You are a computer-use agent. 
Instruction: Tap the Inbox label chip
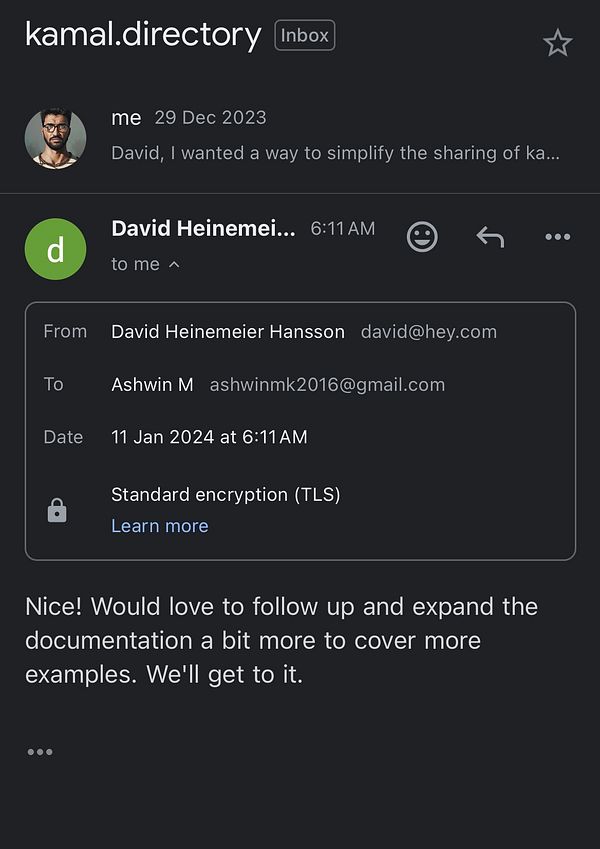click(304, 36)
